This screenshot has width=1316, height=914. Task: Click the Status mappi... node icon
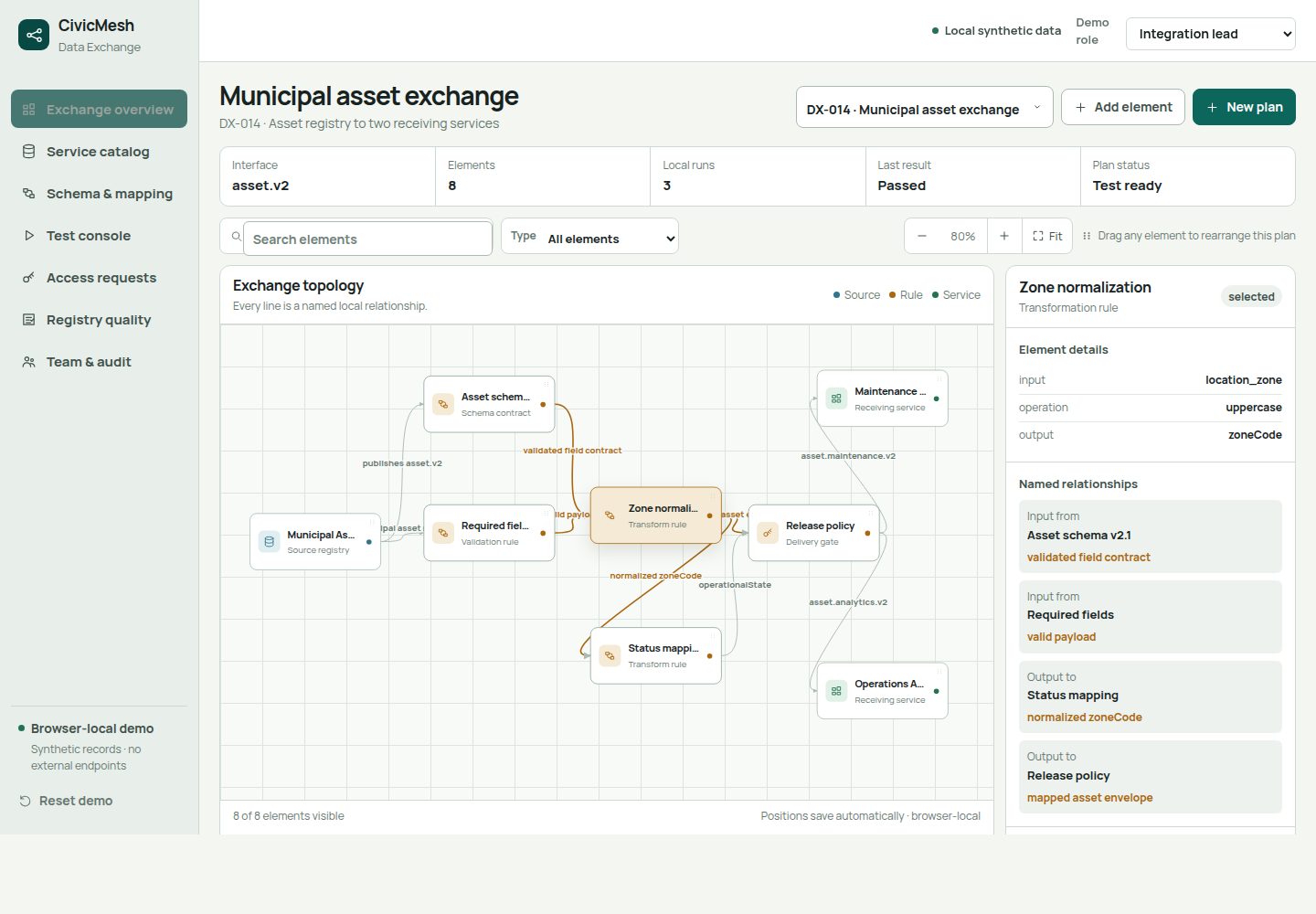pyautogui.click(x=610, y=655)
